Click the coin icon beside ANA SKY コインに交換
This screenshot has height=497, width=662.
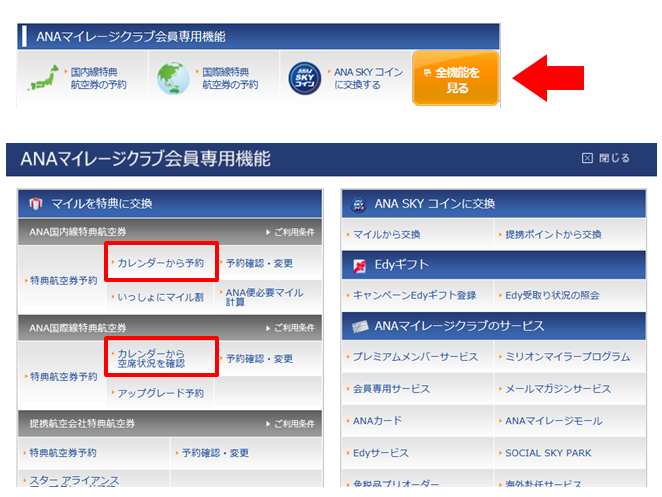(x=358, y=205)
